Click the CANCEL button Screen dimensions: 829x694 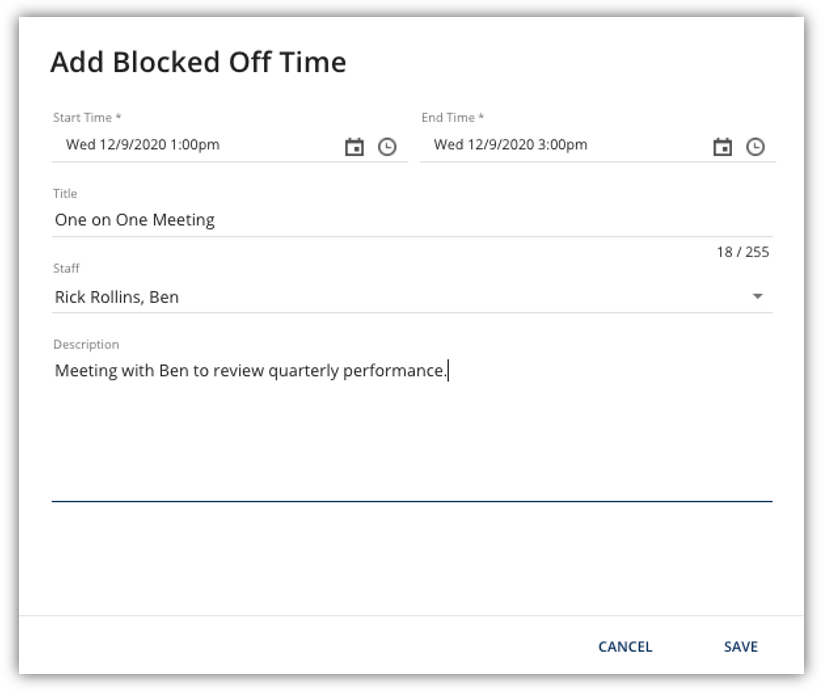pyautogui.click(x=625, y=646)
